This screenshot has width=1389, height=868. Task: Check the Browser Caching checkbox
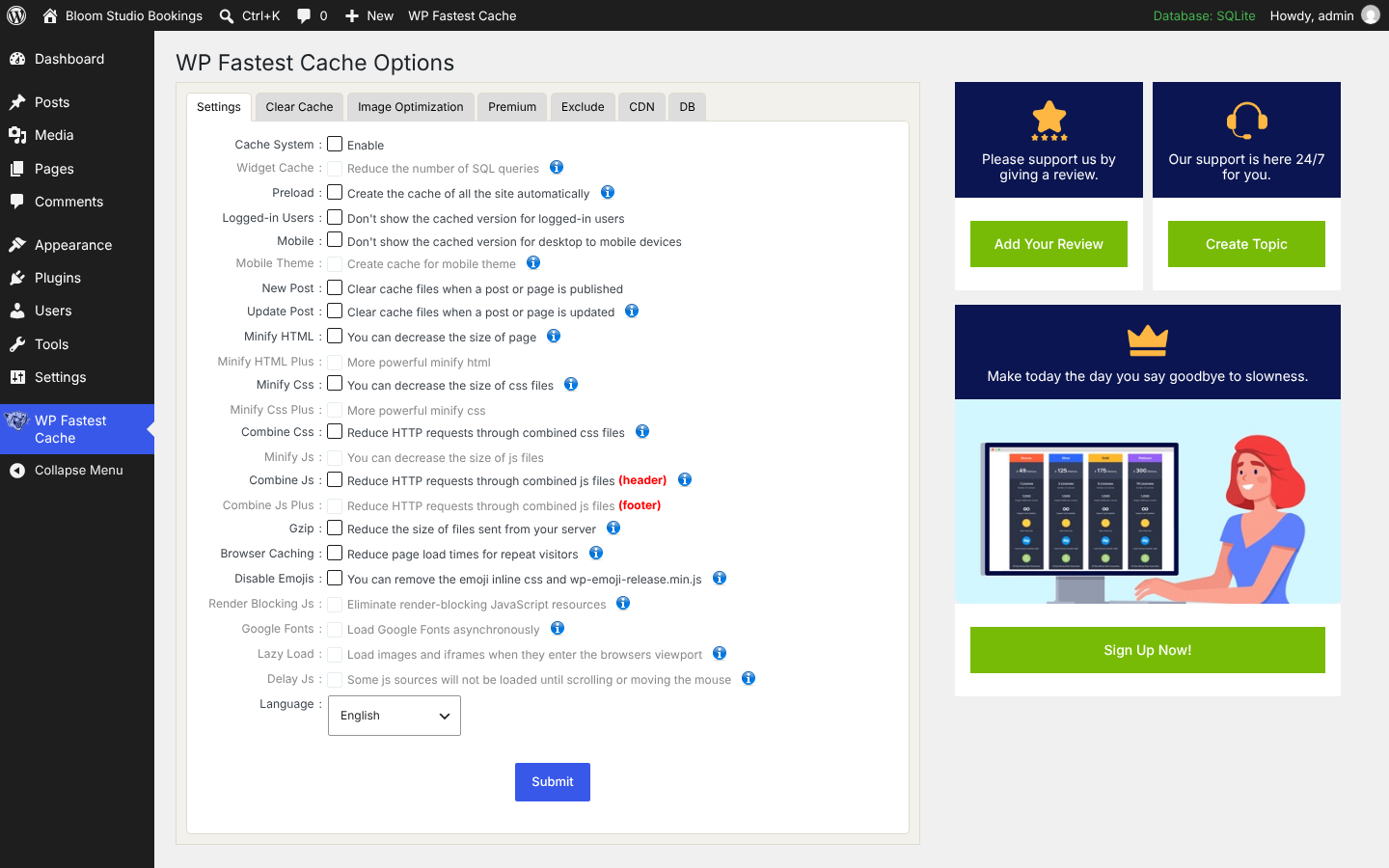pos(335,553)
